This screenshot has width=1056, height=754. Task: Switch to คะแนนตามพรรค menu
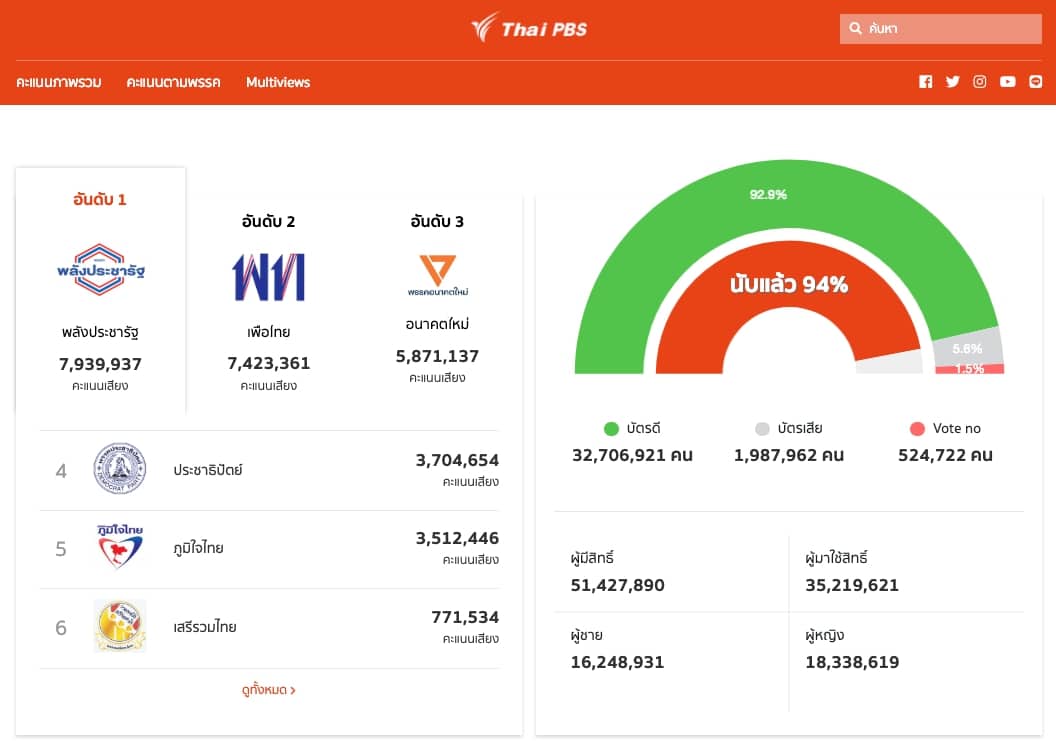173,82
